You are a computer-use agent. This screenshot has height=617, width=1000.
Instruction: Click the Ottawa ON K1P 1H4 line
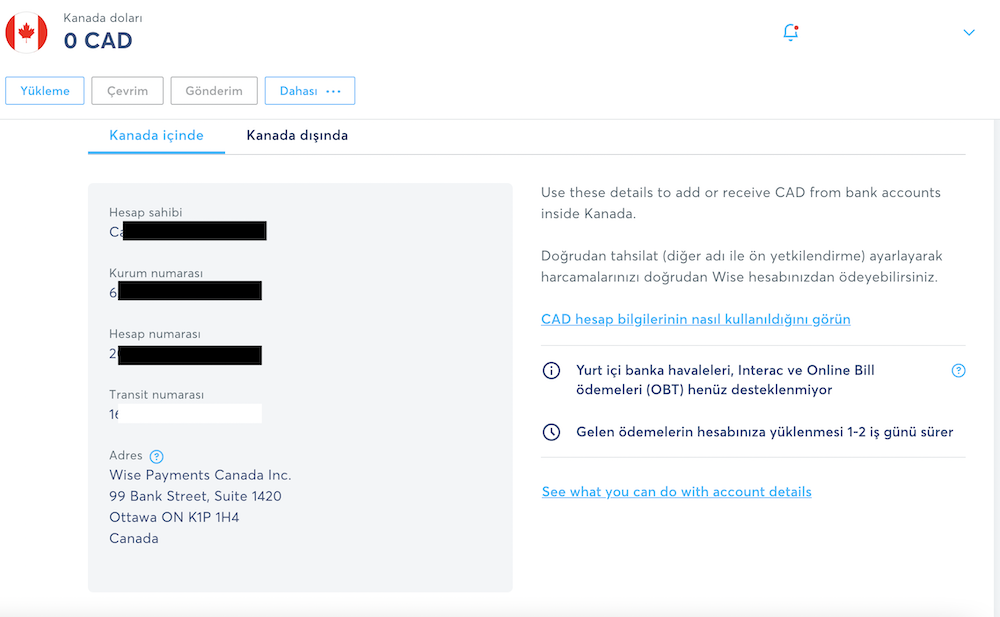click(x=174, y=517)
